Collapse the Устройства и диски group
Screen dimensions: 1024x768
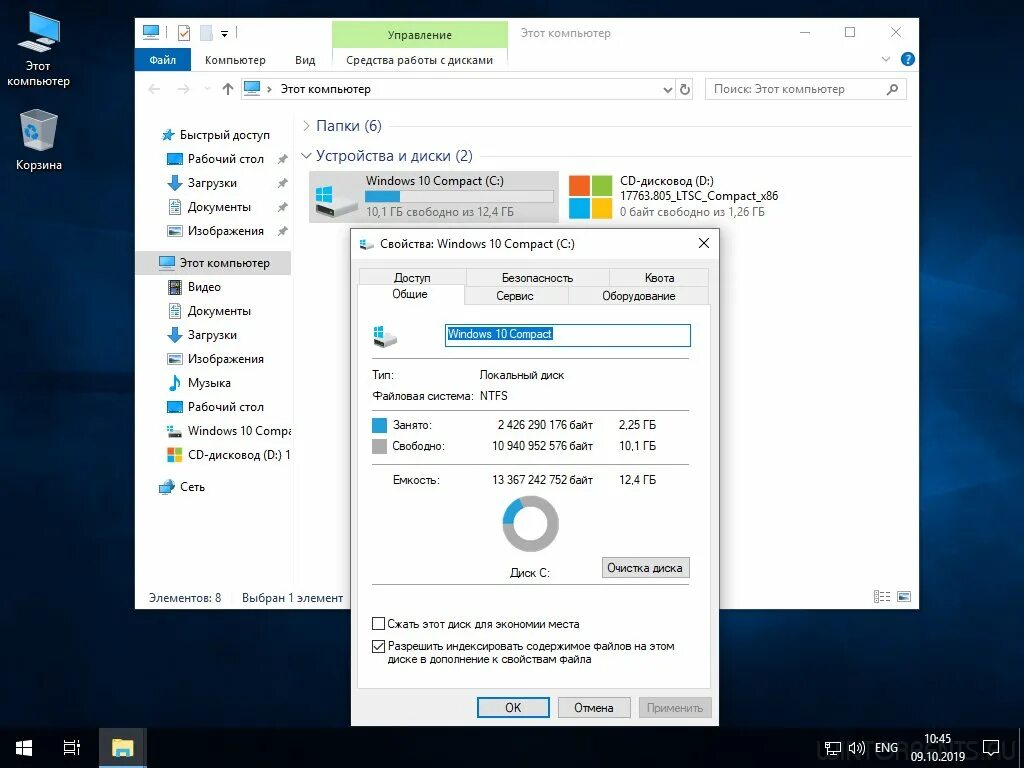pos(306,156)
